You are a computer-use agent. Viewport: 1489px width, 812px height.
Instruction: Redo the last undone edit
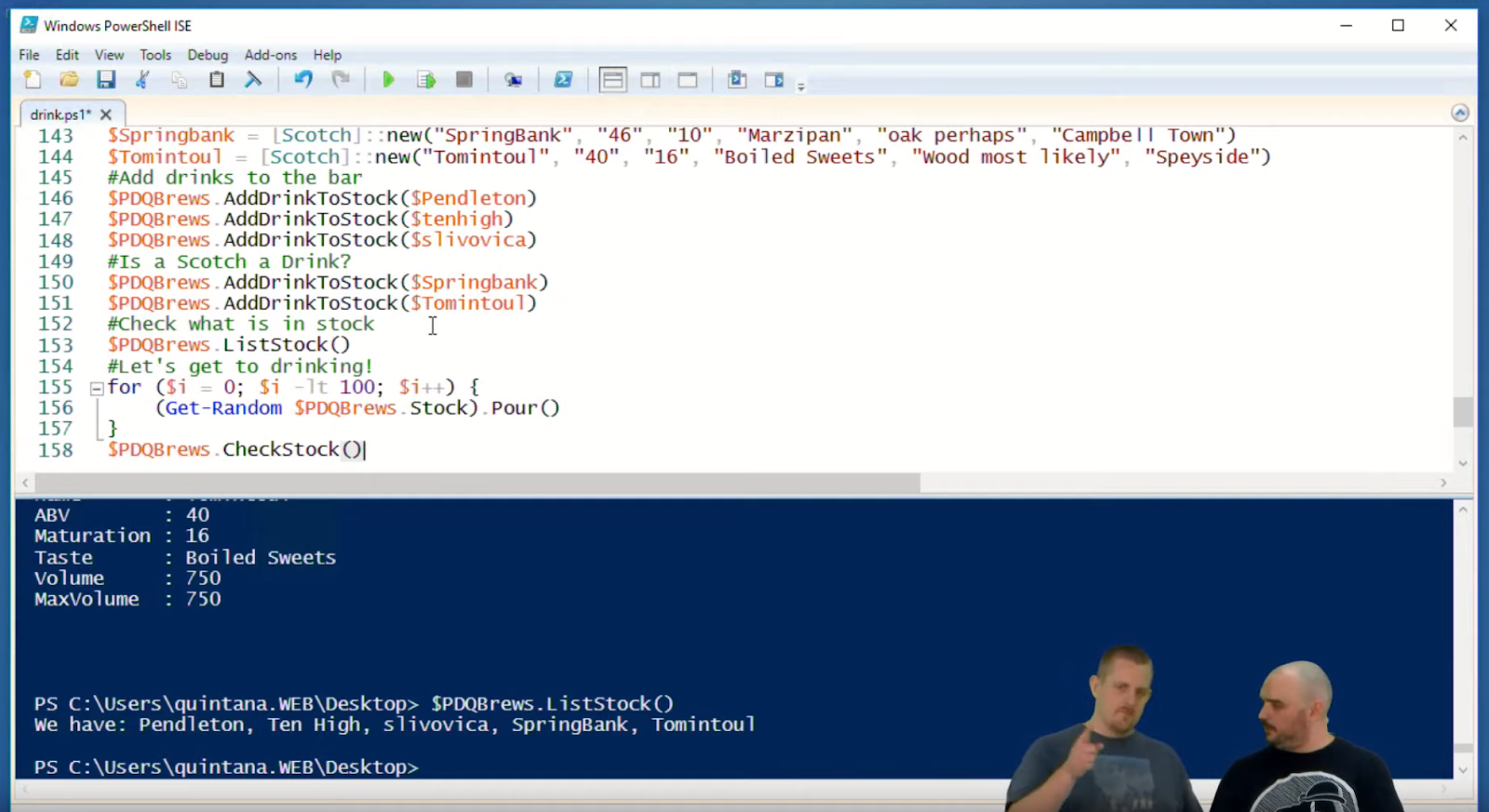[x=341, y=80]
